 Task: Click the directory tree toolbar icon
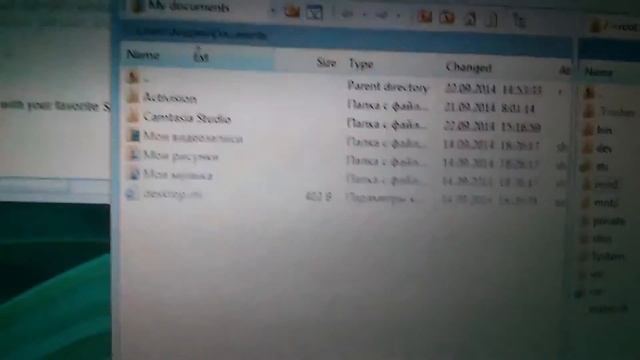519,20
